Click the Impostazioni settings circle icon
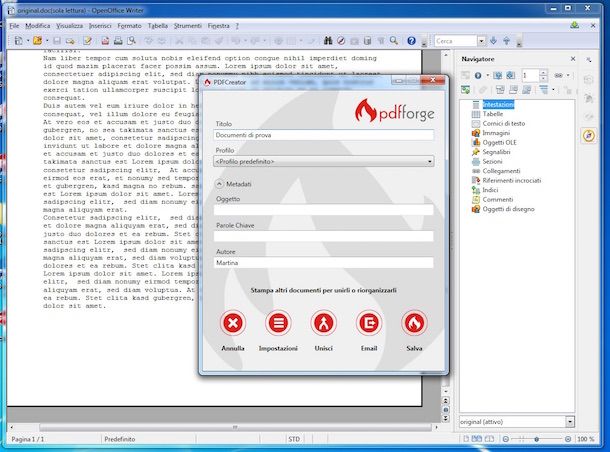The height and width of the screenshot is (452, 610). click(x=278, y=323)
